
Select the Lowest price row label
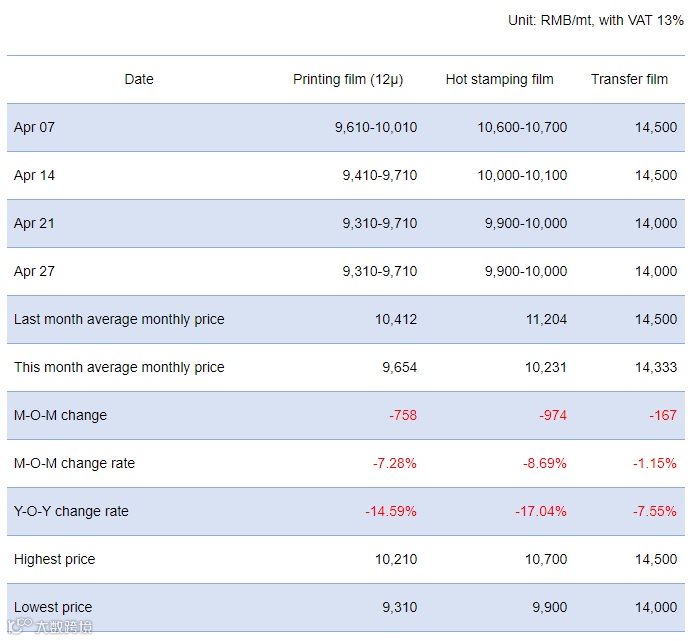click(53, 607)
